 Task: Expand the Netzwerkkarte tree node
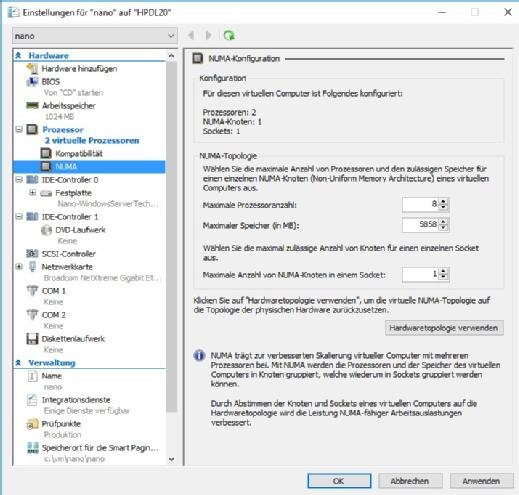(x=19, y=267)
